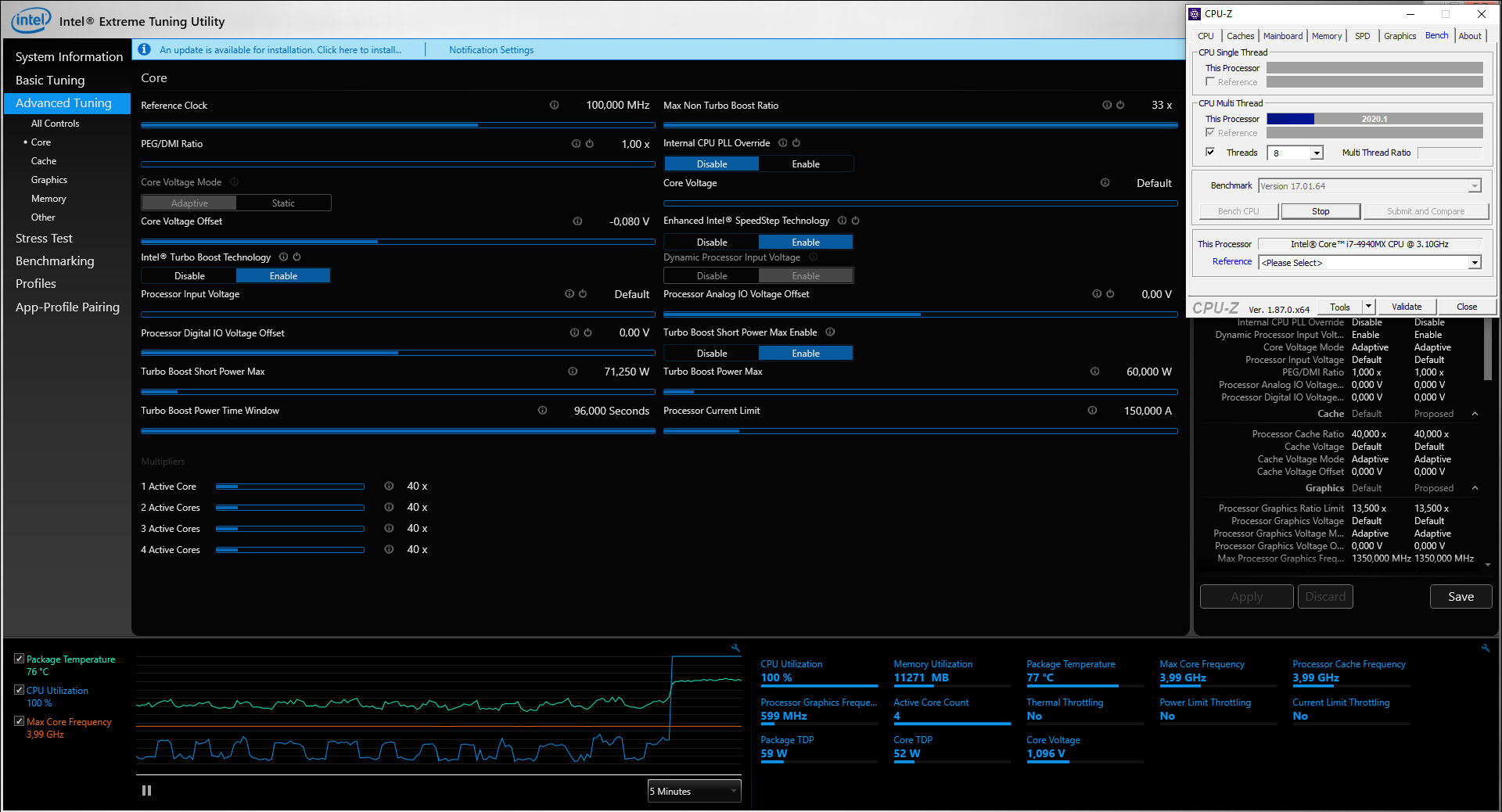Image resolution: width=1502 pixels, height=812 pixels.
Task: Open App-Profile Pairing in the sidebar
Action: coord(67,307)
